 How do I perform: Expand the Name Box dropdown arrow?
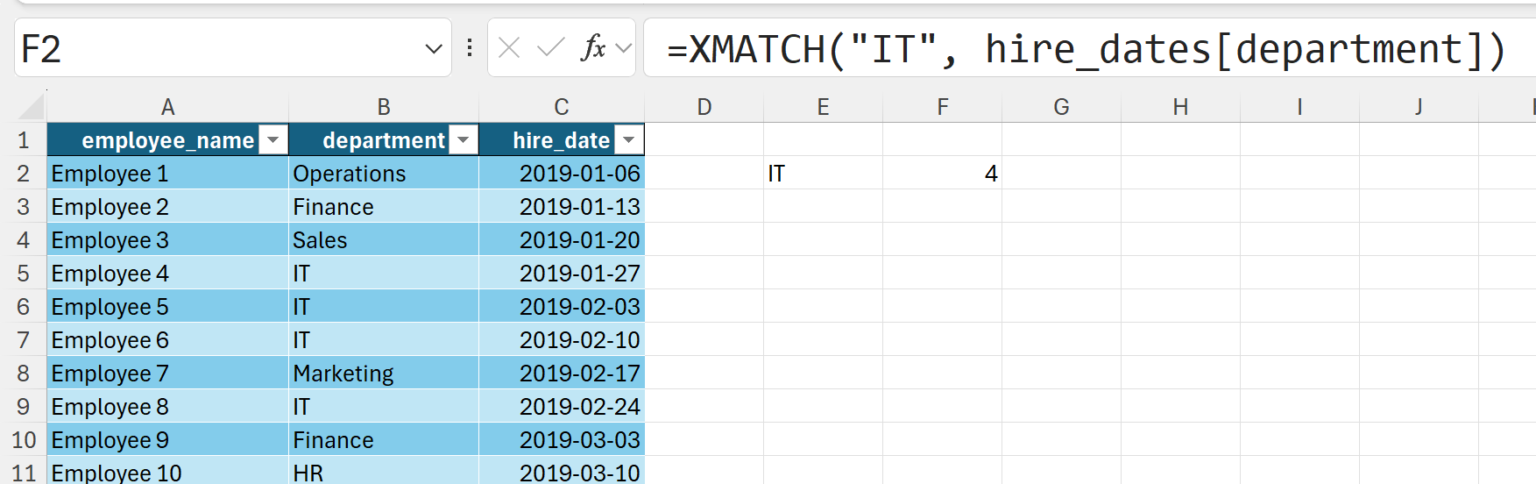tap(434, 48)
